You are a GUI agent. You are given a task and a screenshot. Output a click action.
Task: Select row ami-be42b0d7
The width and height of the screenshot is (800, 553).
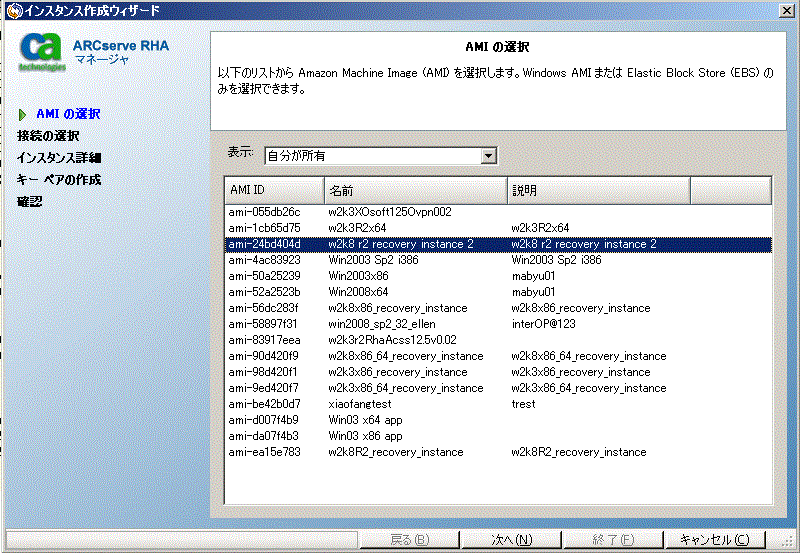click(498, 404)
